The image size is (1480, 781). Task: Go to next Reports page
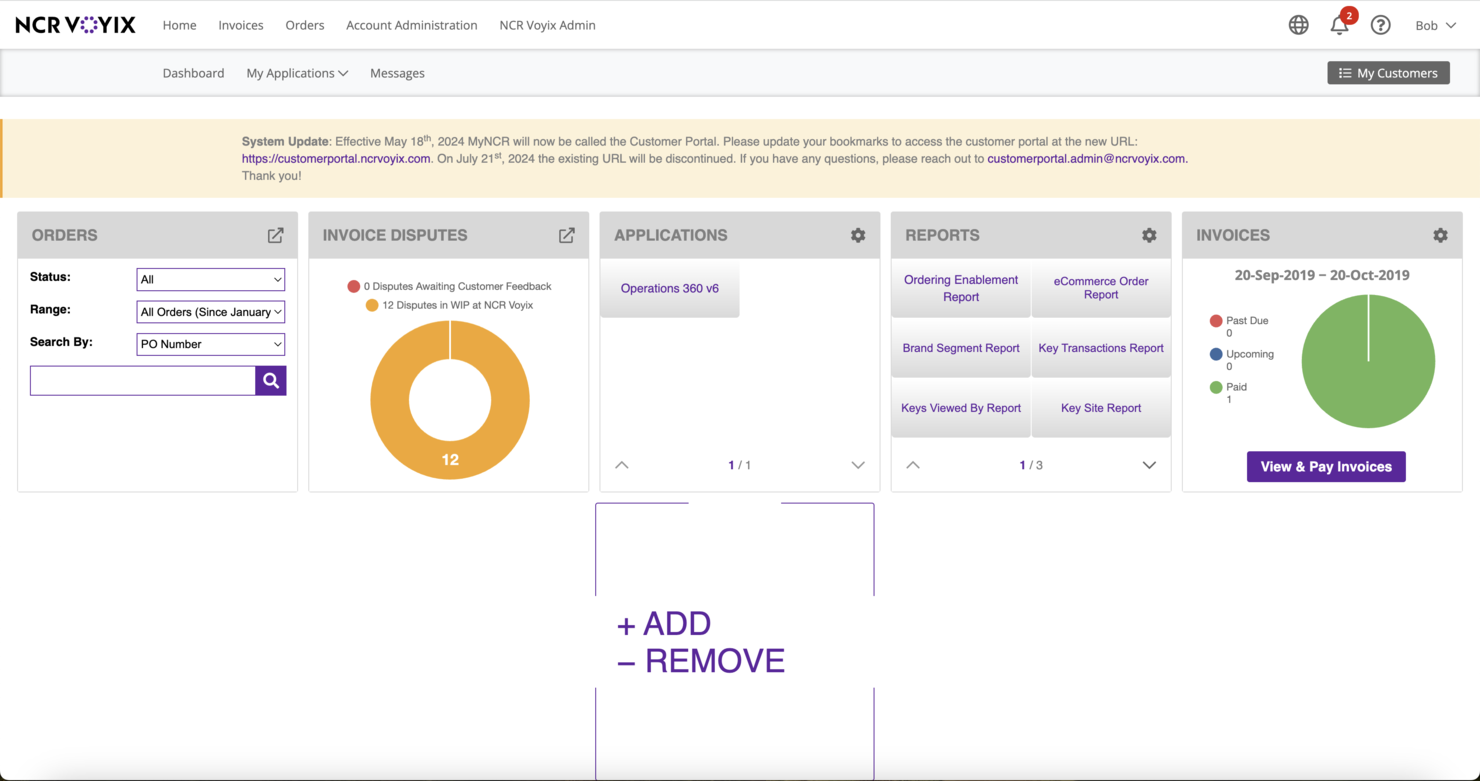tap(1149, 465)
